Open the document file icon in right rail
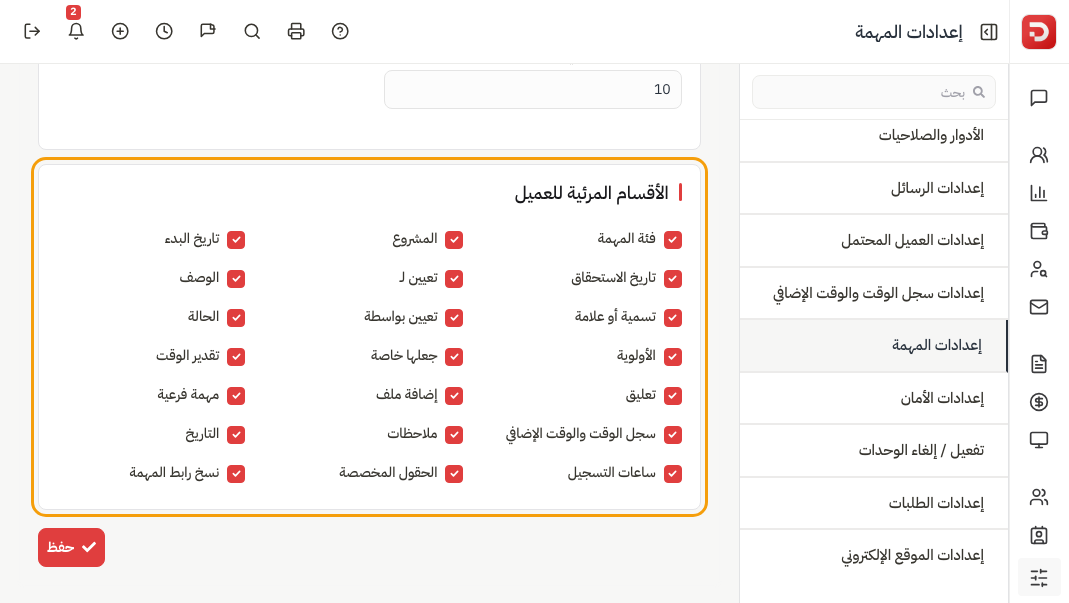 [1039, 364]
